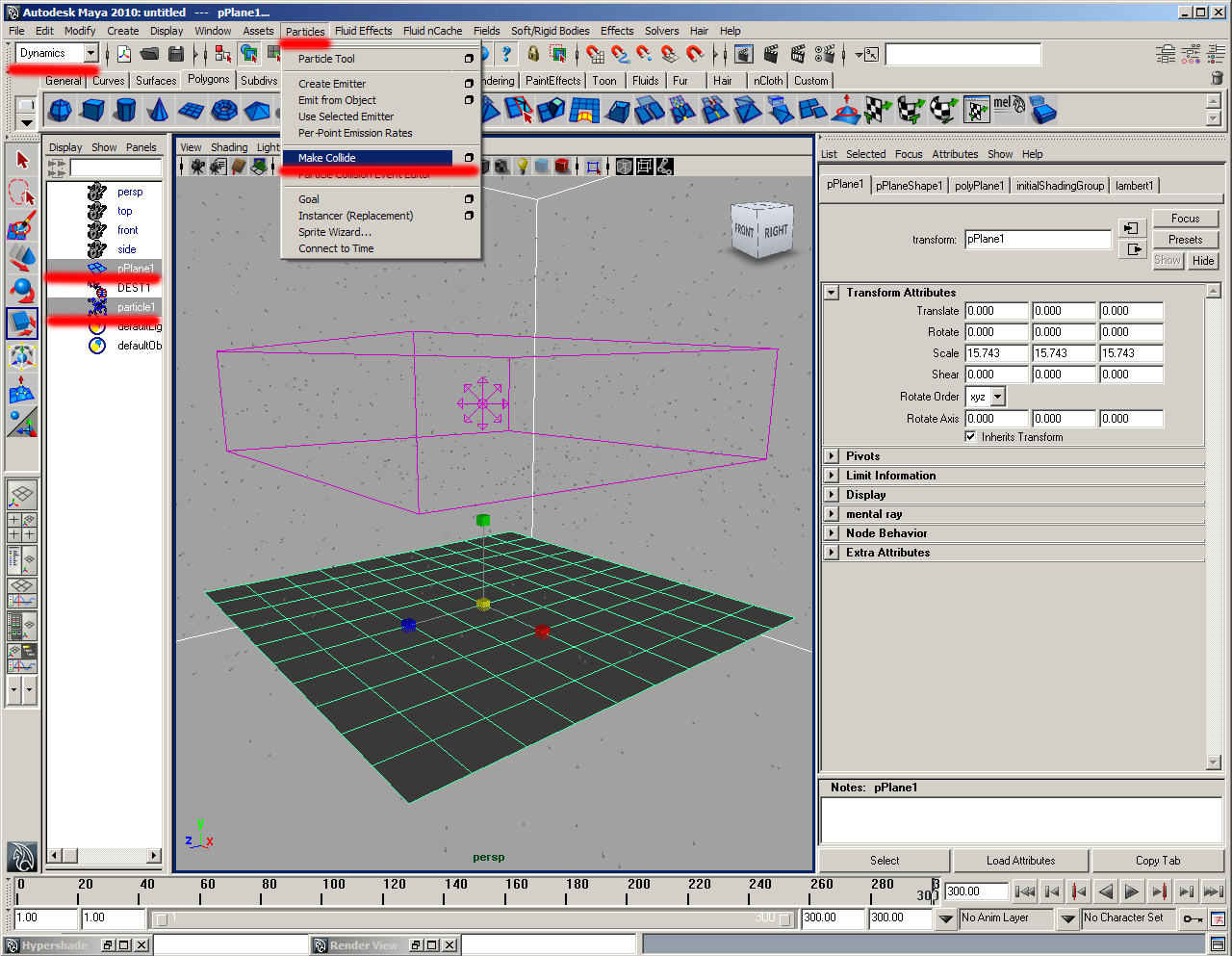Create polygon torus from shelf
The width and height of the screenshot is (1232, 956).
coord(223,111)
